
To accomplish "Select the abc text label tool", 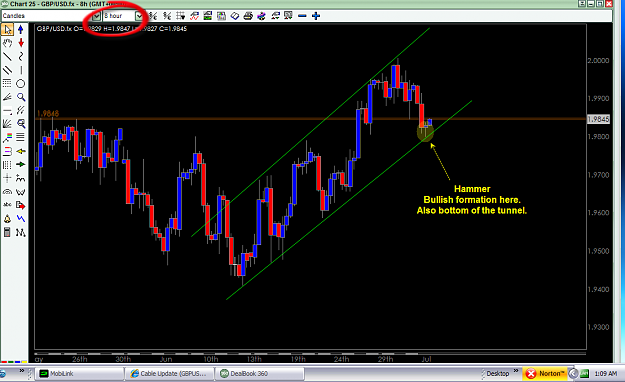I will click(x=7, y=205).
